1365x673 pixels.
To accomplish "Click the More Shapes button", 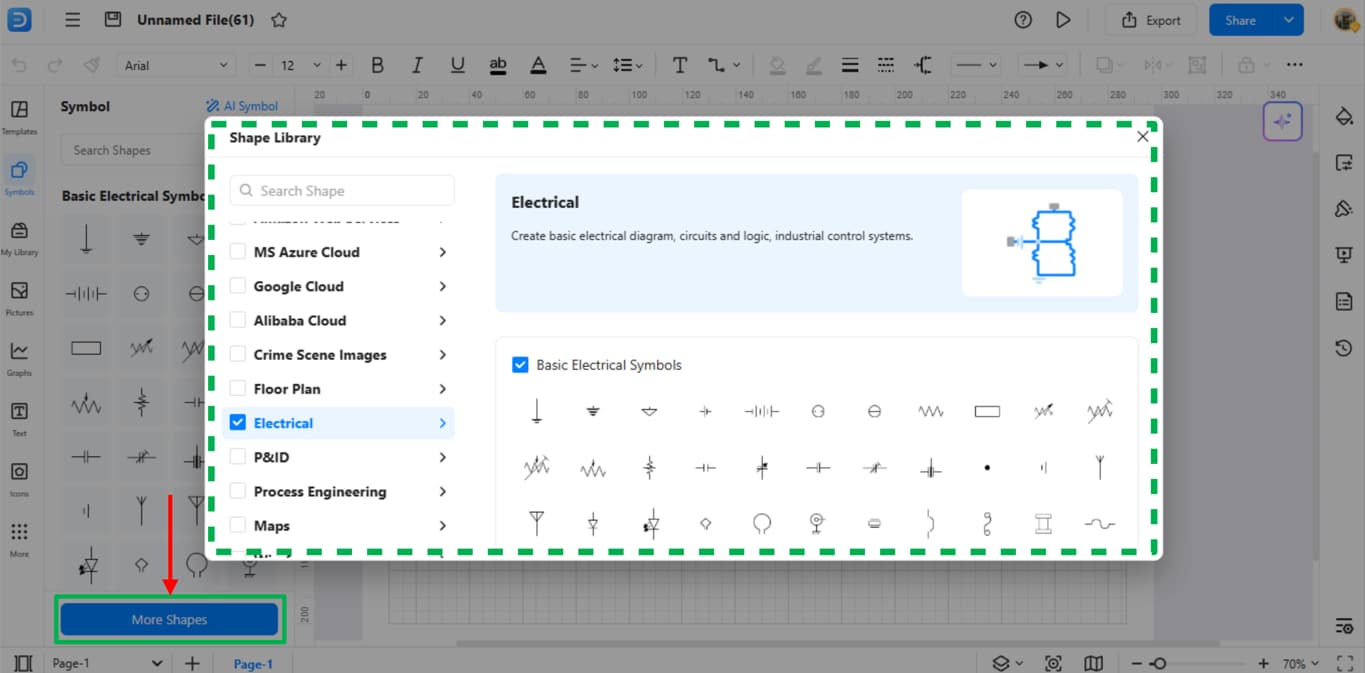I will [169, 620].
